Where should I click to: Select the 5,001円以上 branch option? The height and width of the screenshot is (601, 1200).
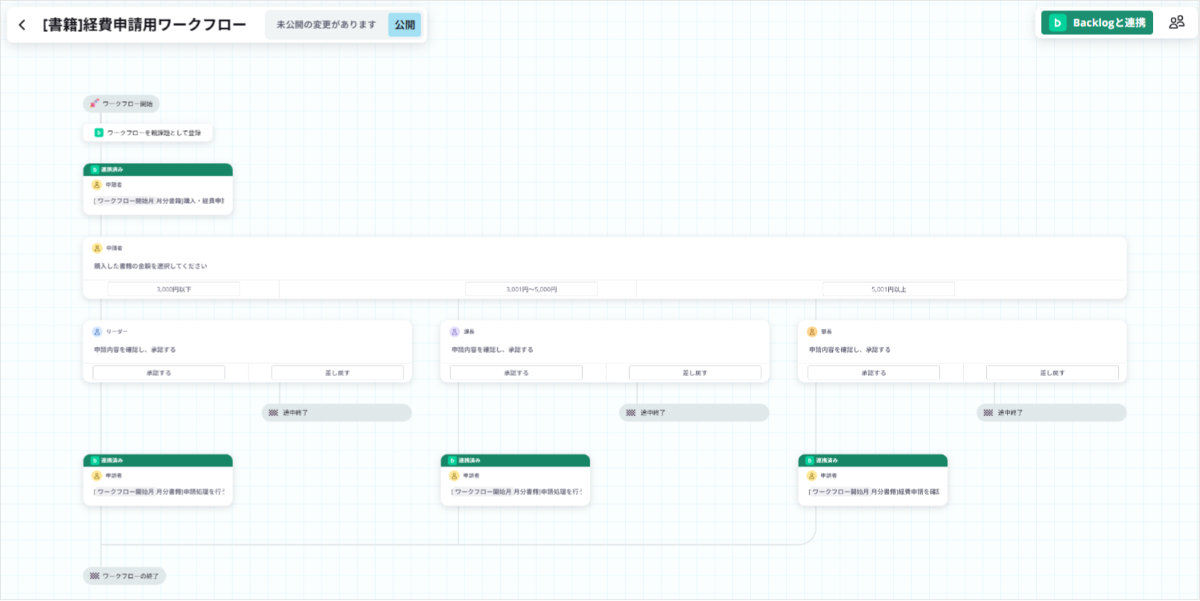889,289
